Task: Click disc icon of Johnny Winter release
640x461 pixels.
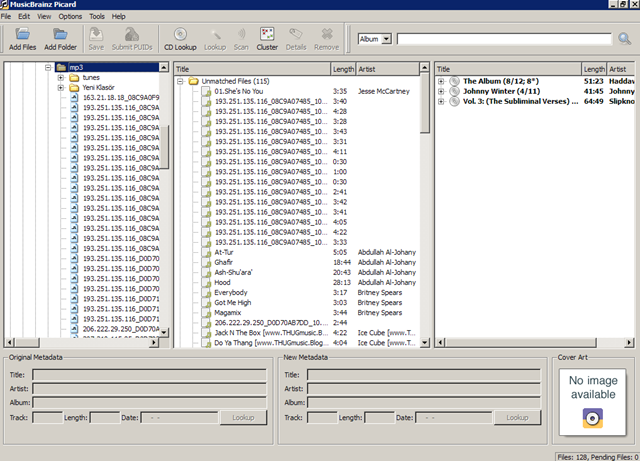Action: pyautogui.click(x=454, y=91)
